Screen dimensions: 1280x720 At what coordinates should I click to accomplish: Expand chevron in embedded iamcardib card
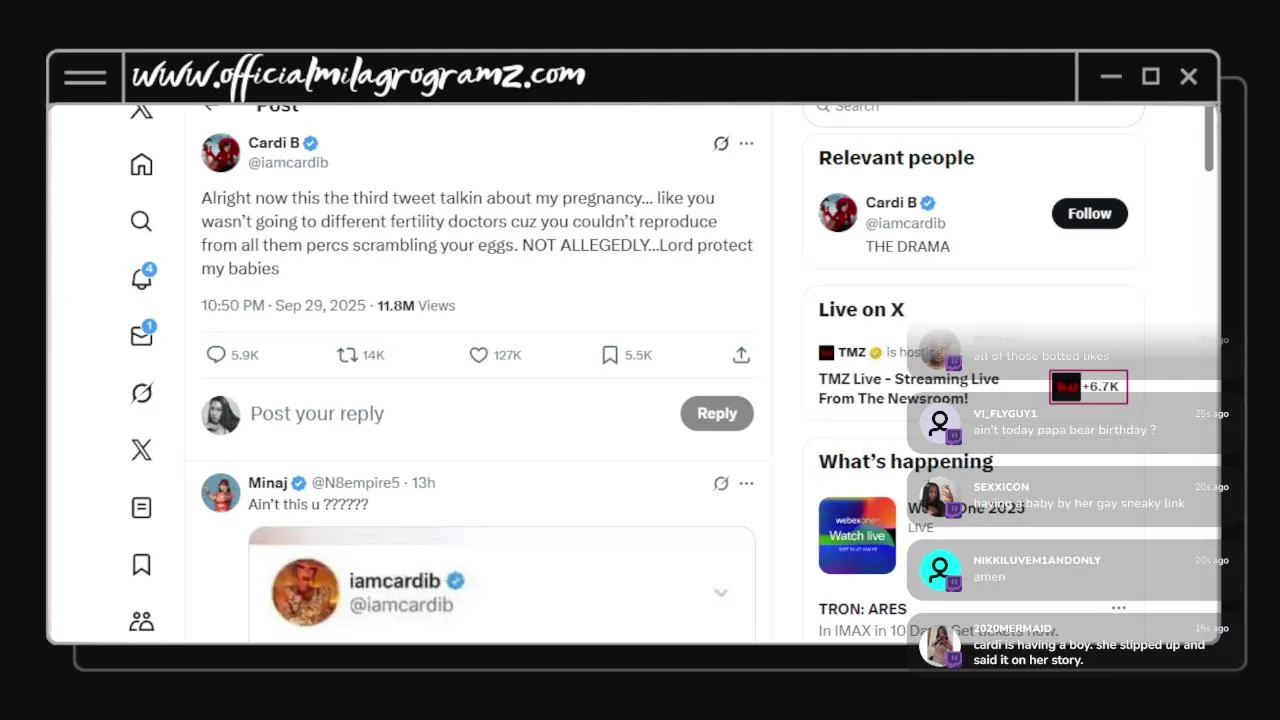click(x=720, y=593)
